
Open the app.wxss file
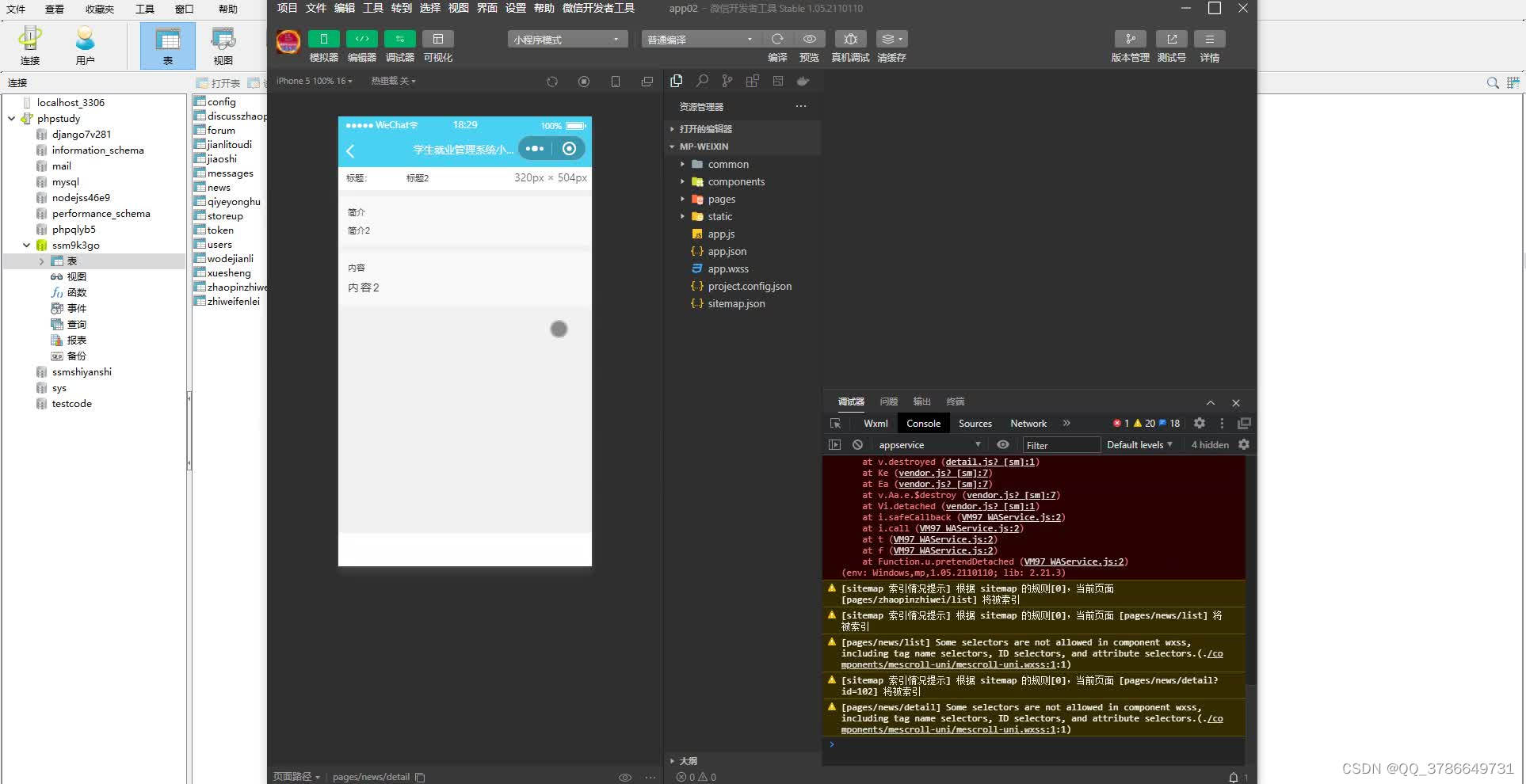(x=727, y=268)
